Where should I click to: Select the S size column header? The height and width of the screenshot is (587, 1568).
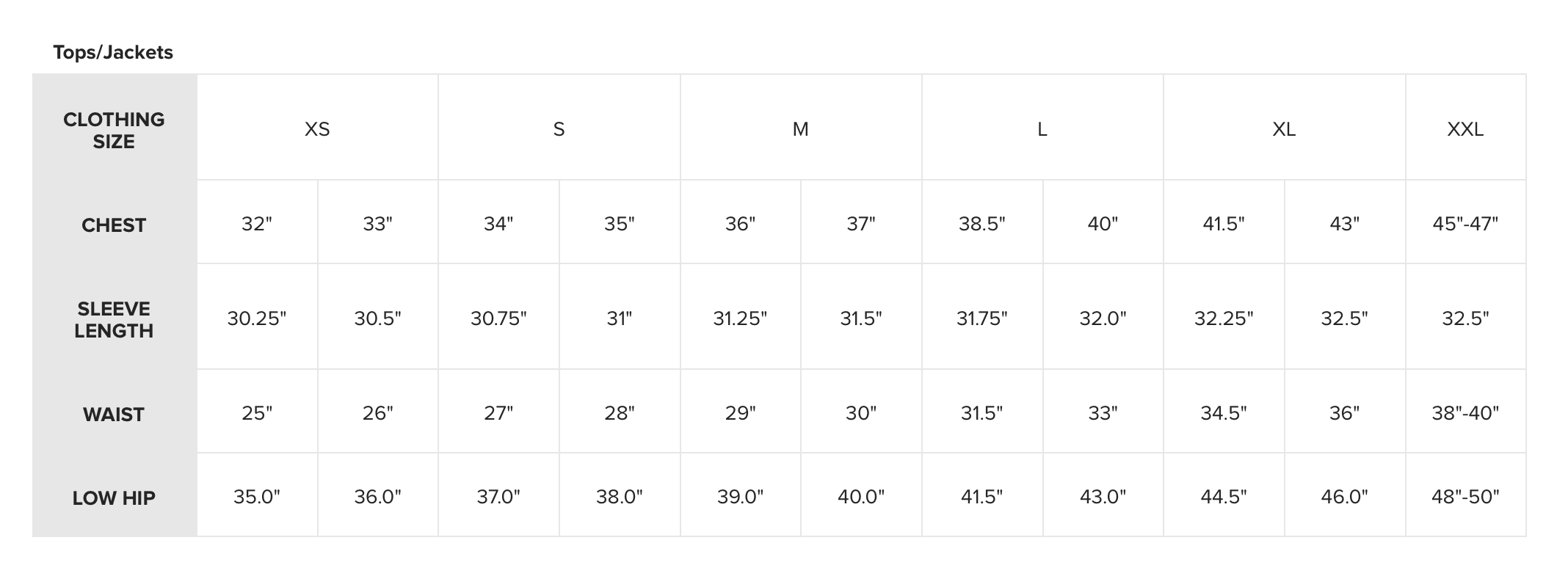[559, 129]
